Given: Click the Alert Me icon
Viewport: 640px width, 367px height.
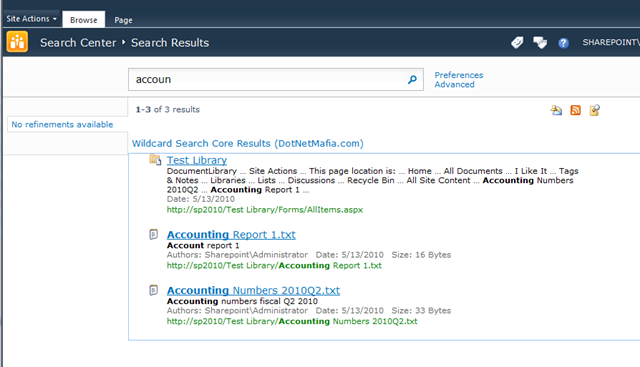Looking at the screenshot, I should (556, 110).
